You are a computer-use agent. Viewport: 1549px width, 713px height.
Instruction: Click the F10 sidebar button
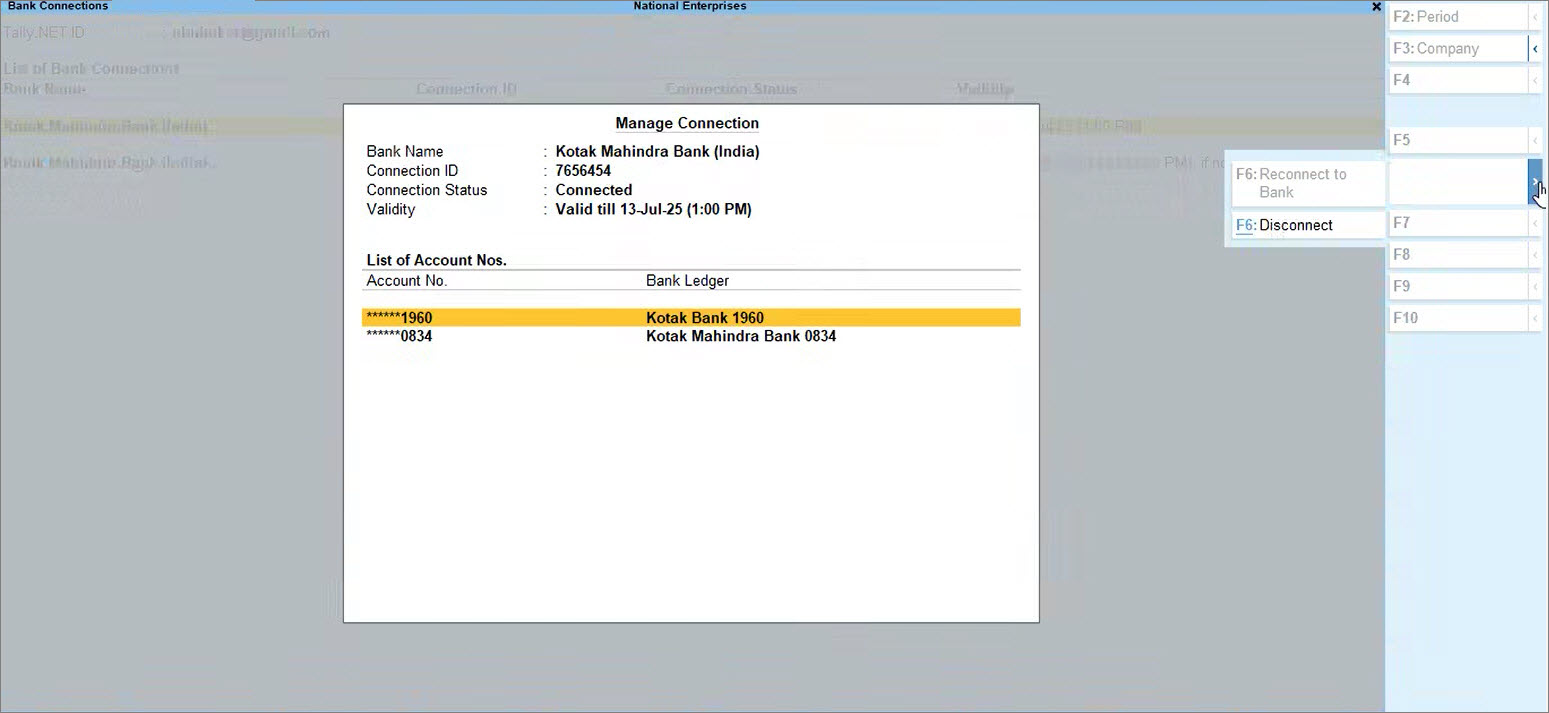(x=1459, y=318)
